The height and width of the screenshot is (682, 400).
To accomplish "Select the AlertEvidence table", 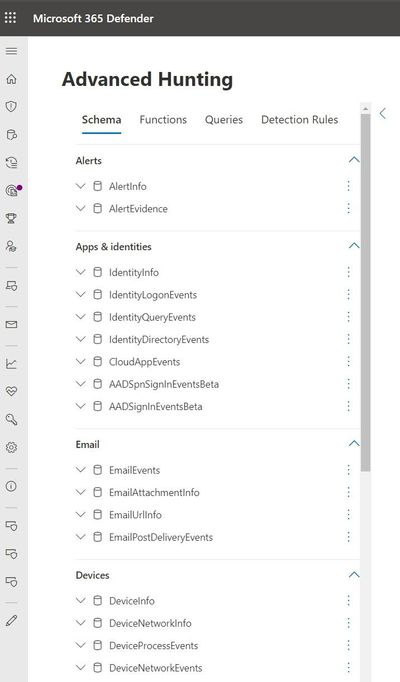I will coord(138,209).
